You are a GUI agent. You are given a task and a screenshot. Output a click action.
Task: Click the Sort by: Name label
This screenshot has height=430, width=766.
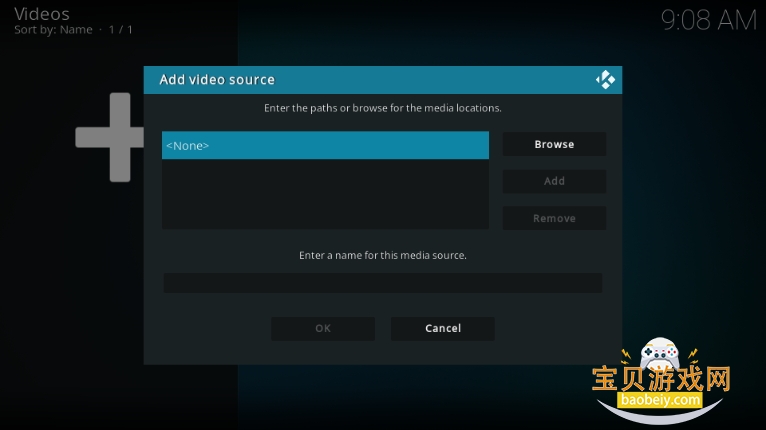[x=53, y=30]
